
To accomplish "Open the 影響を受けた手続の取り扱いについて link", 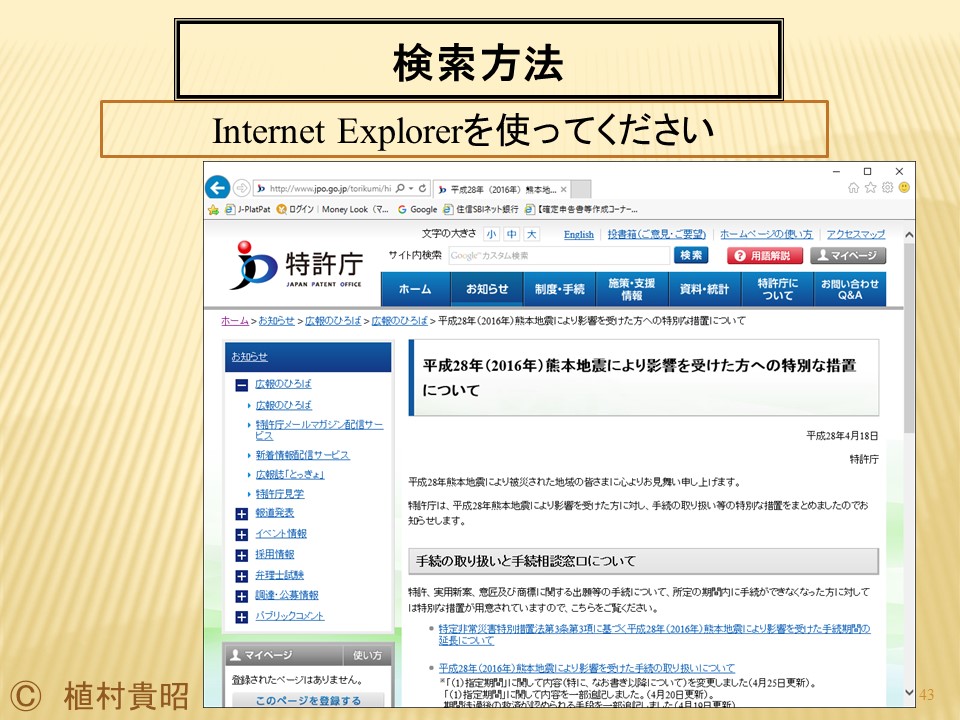I will 587,668.
